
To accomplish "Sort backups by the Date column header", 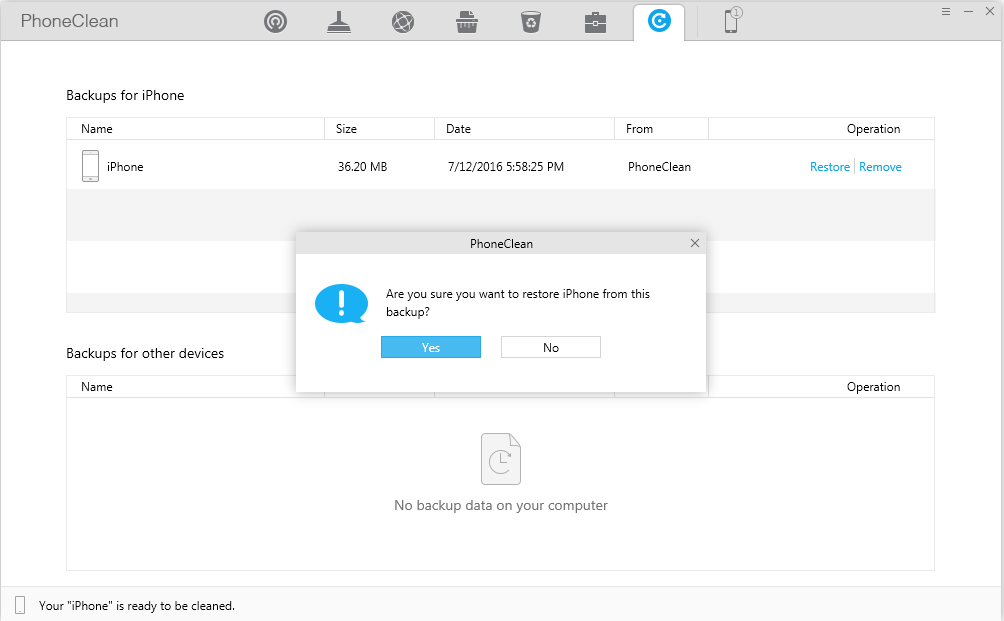I will pyautogui.click(x=458, y=129).
